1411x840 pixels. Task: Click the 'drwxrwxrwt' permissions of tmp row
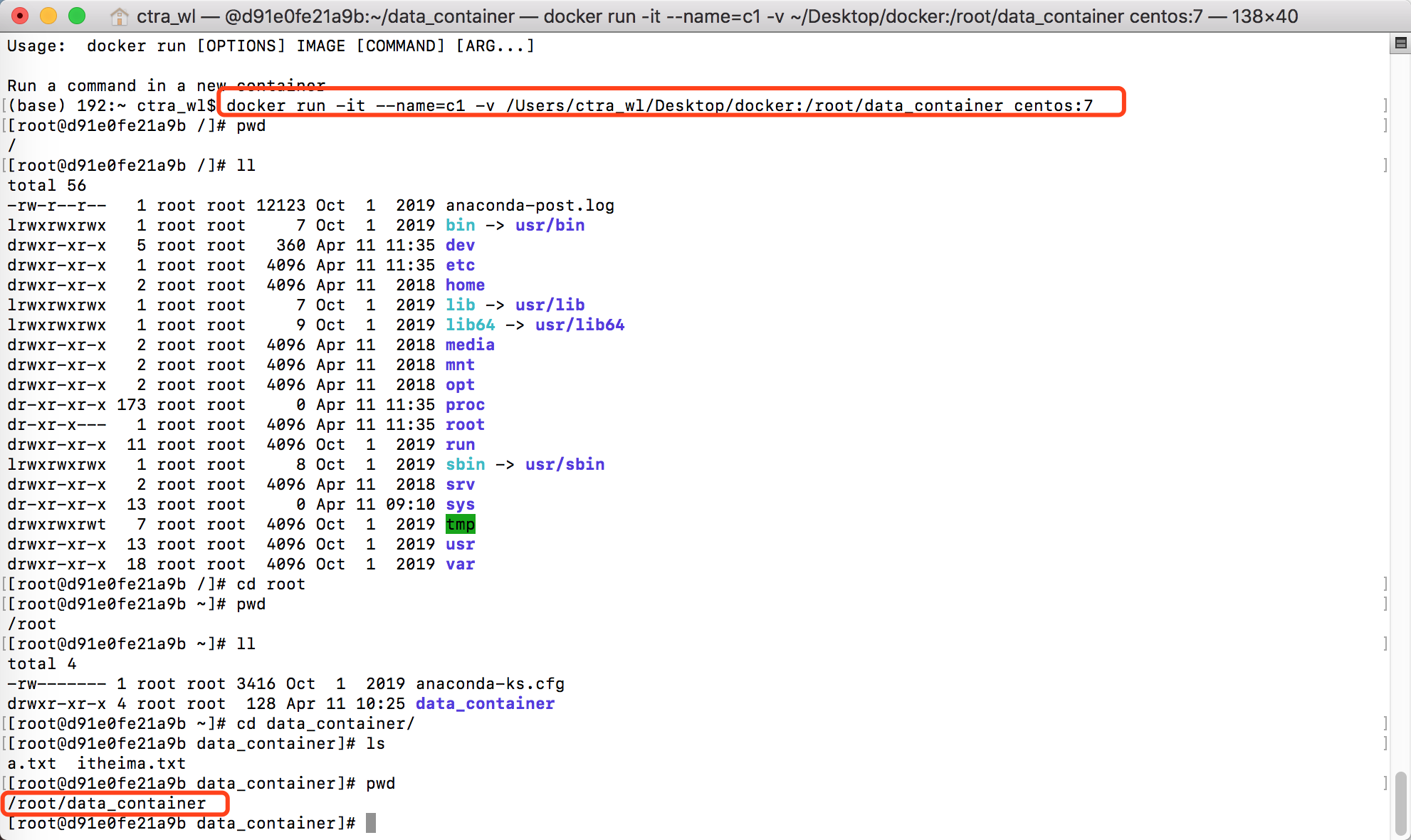point(56,525)
